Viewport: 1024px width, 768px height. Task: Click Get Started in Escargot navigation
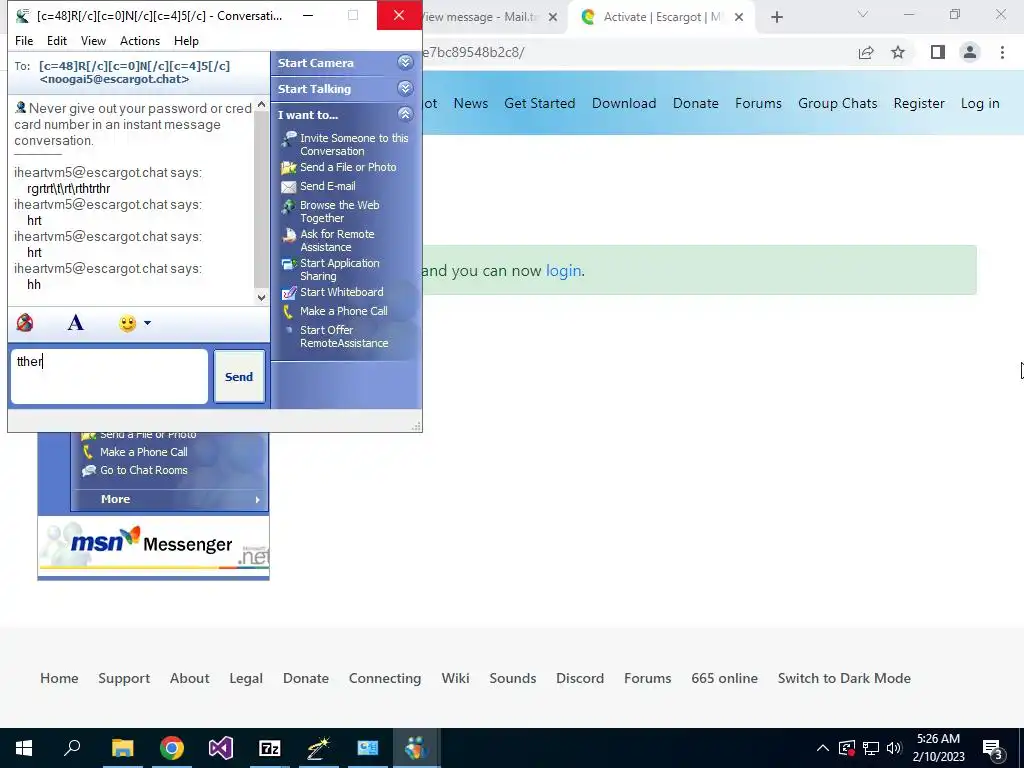tap(539, 103)
